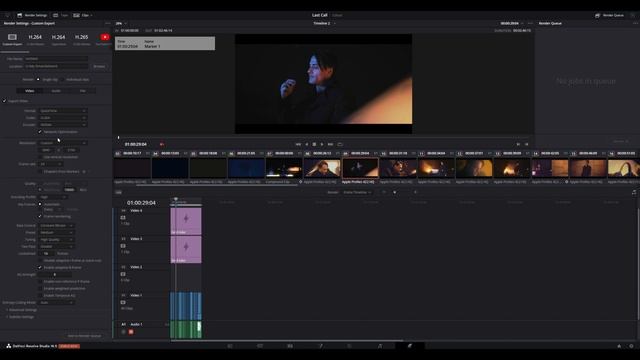Mute Audio 1 track with red M button

(x=131, y=332)
